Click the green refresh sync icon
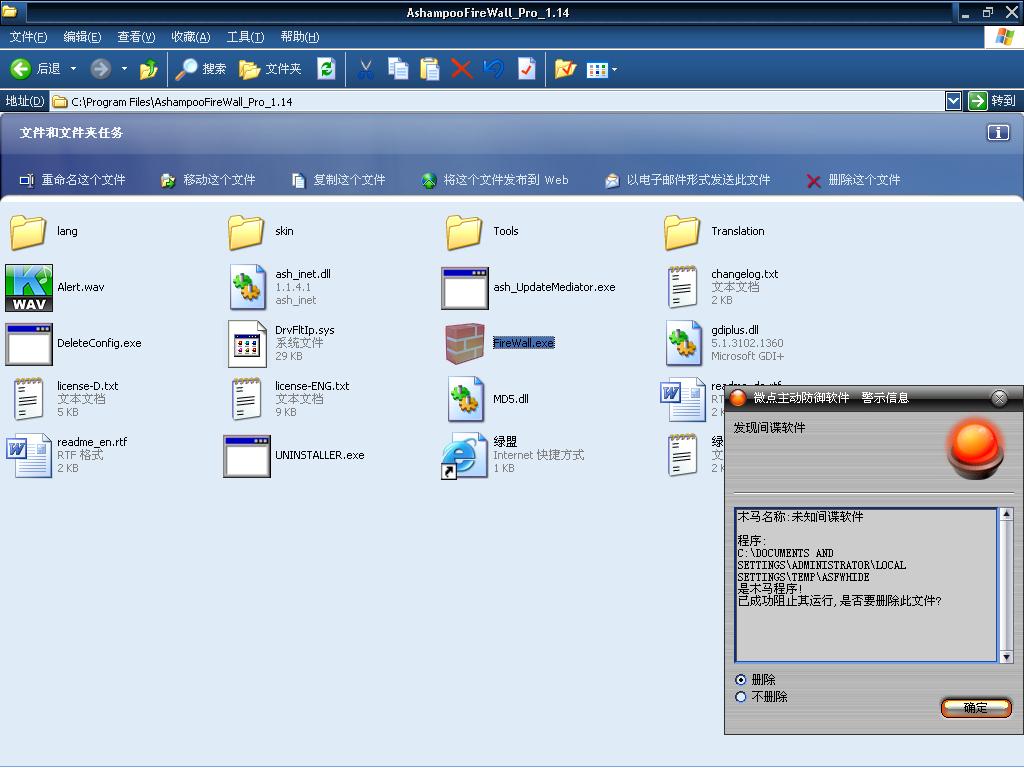Viewport: 1024px width, 768px height. [326, 69]
